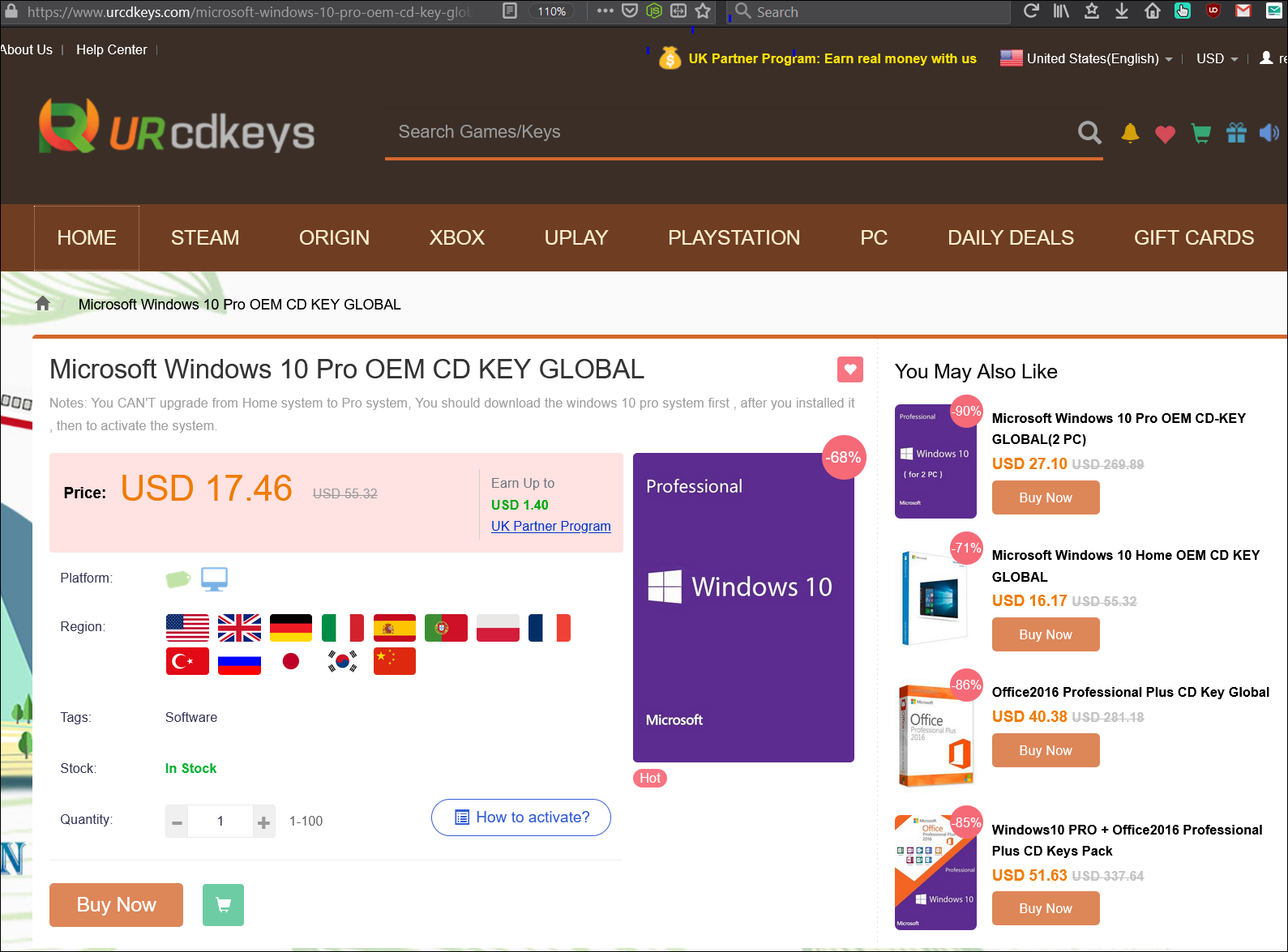Click the Gmail extension icon
Screen dimensions: 1288x952
(1243, 11)
